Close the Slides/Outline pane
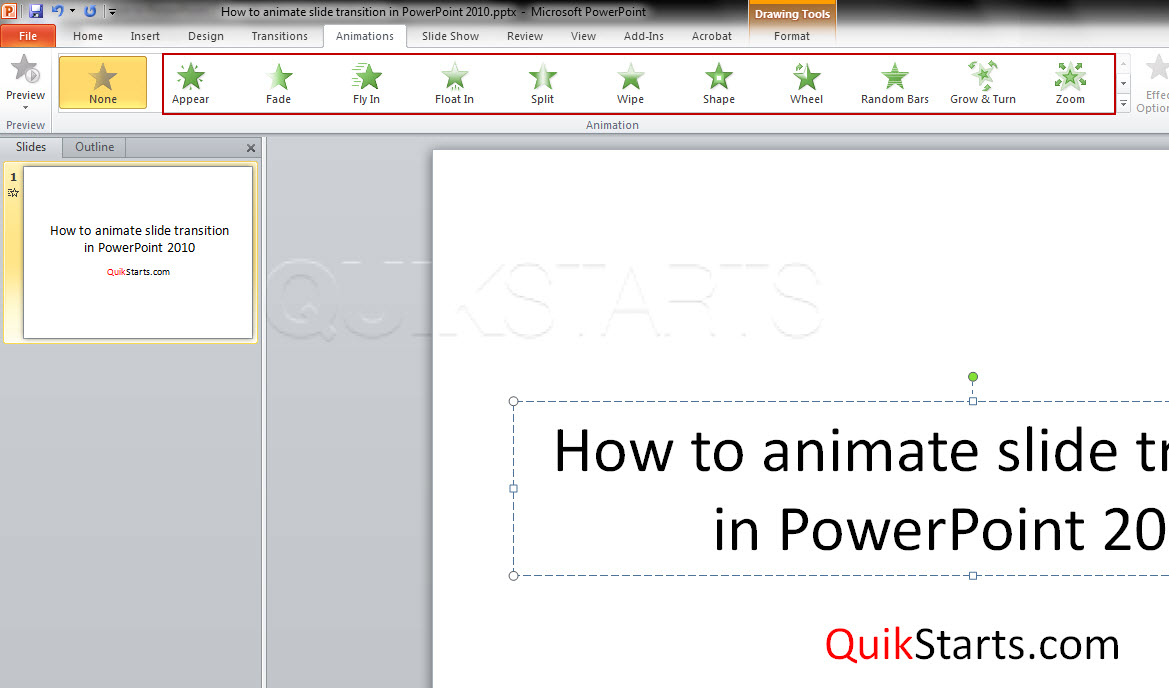This screenshot has width=1169, height=688. point(250,148)
